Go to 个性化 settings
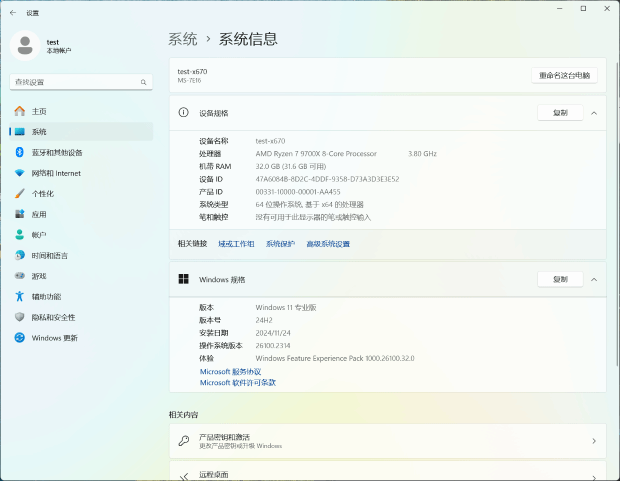This screenshot has width=620, height=481. click(81, 193)
